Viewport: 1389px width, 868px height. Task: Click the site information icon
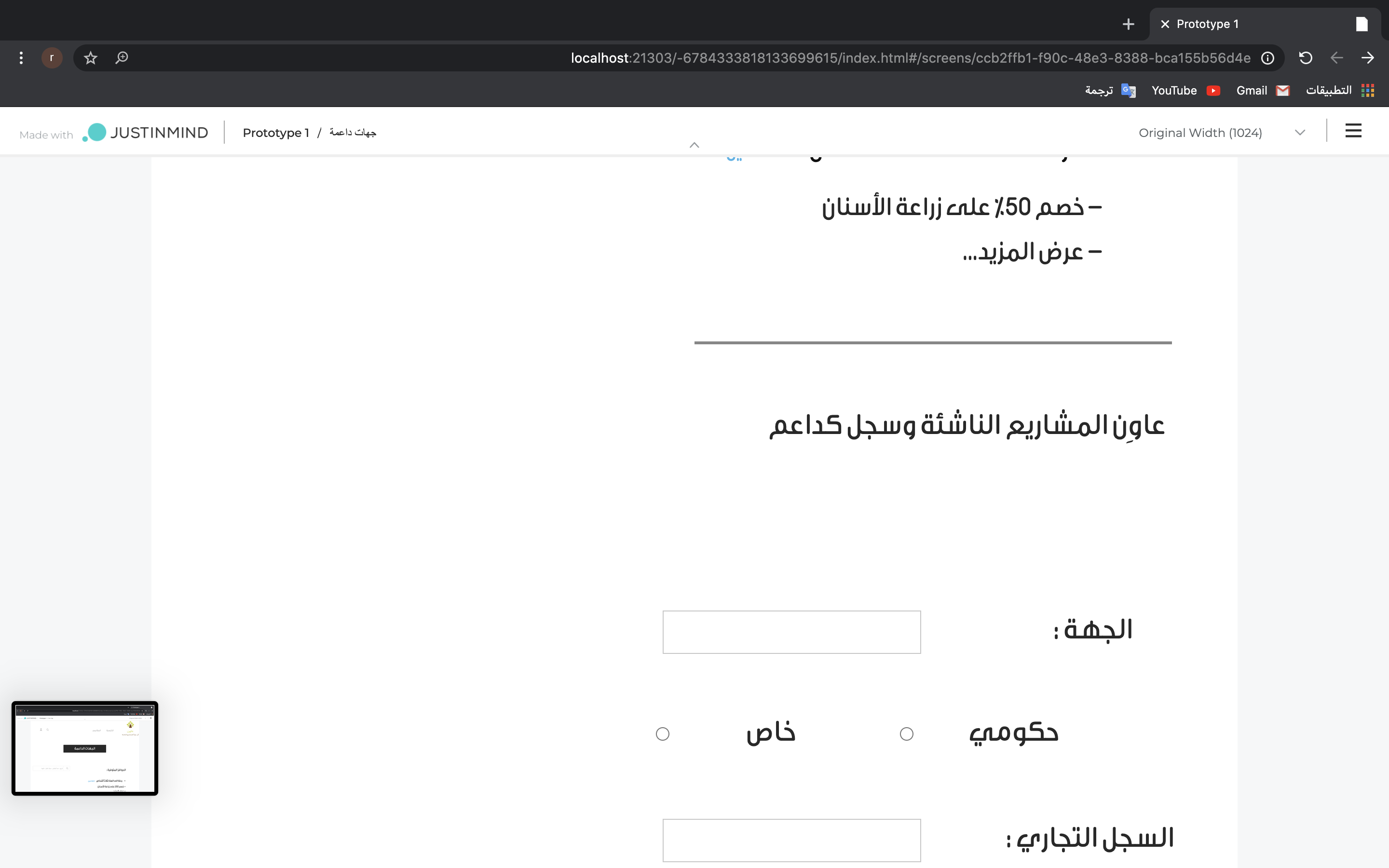pos(1267,58)
